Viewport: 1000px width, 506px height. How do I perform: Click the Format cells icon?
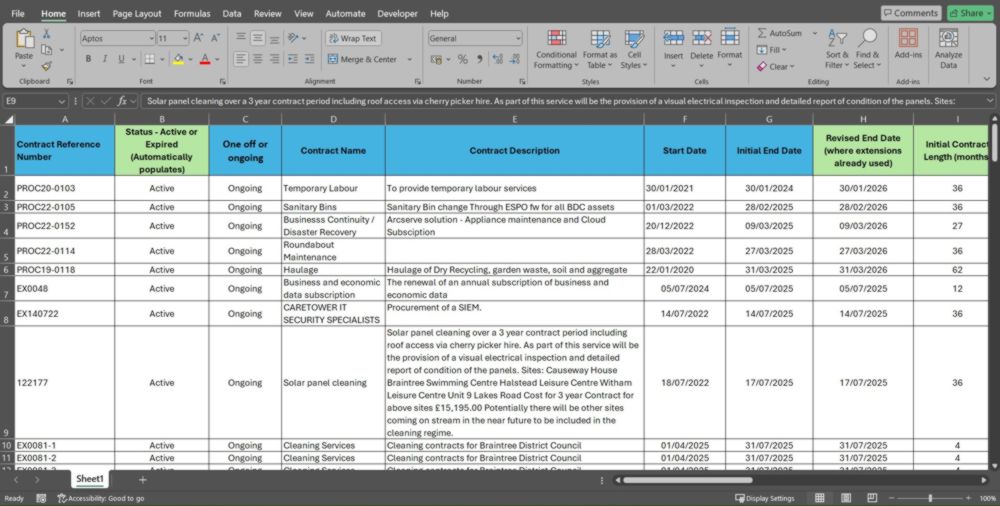point(730,38)
